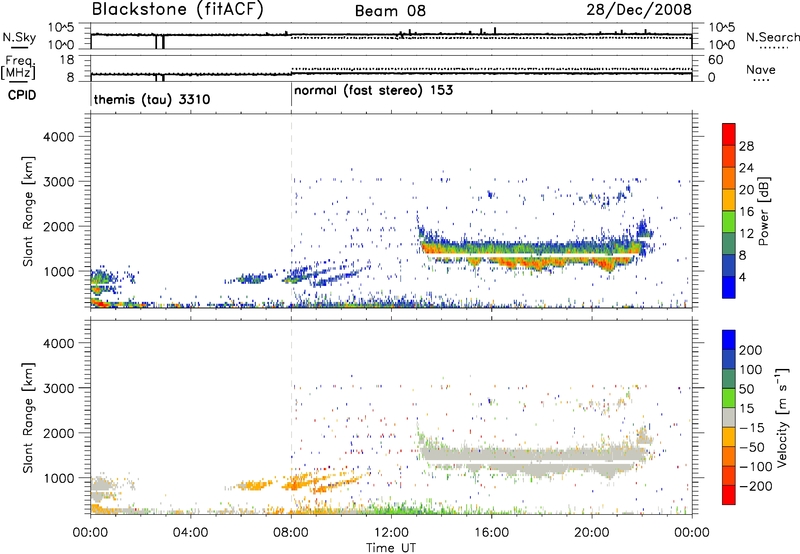
Task: Click the date '28/Dec/2008'
Action: (639, 10)
